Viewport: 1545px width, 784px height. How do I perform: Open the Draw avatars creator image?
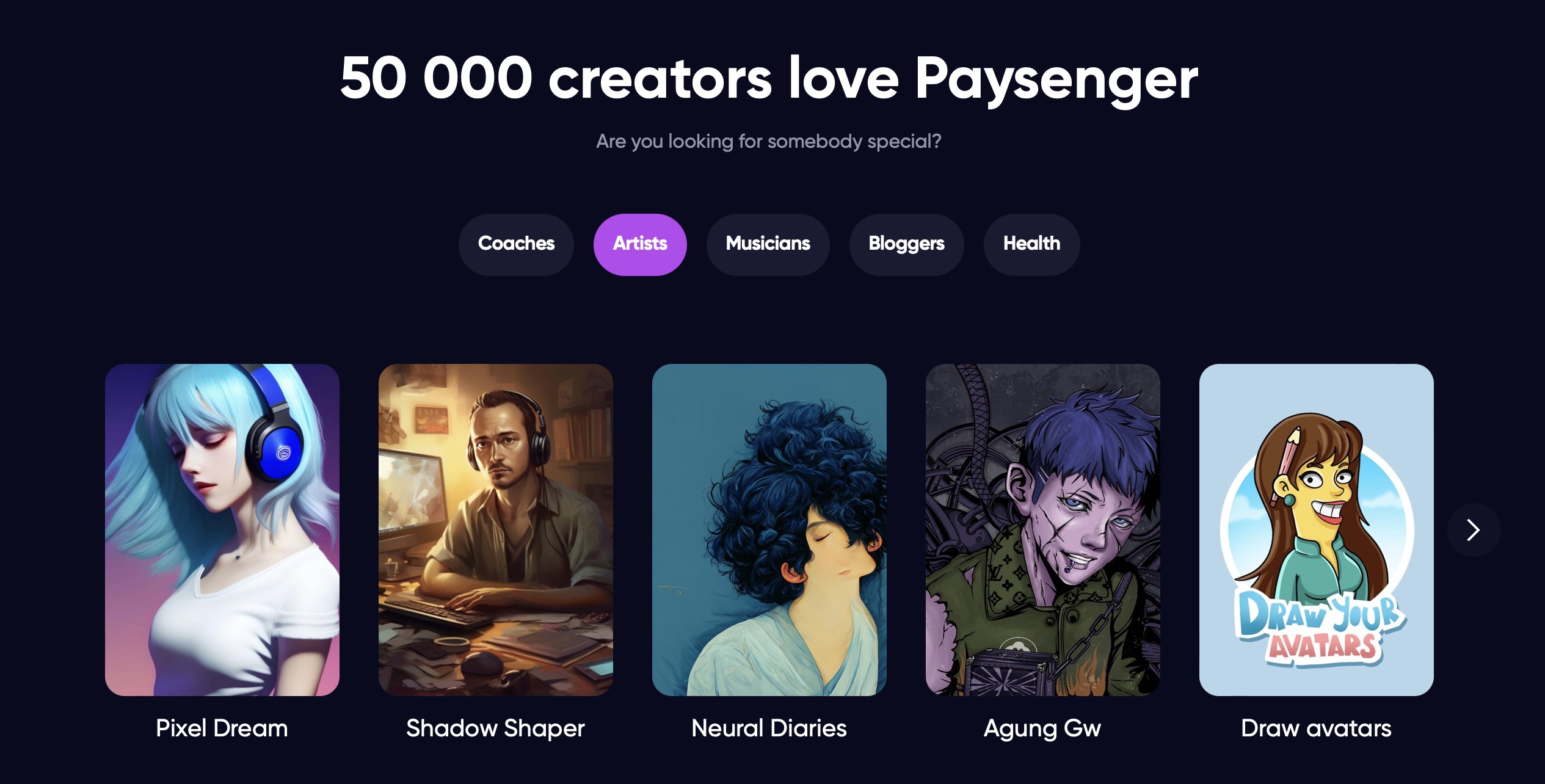coord(1317,530)
